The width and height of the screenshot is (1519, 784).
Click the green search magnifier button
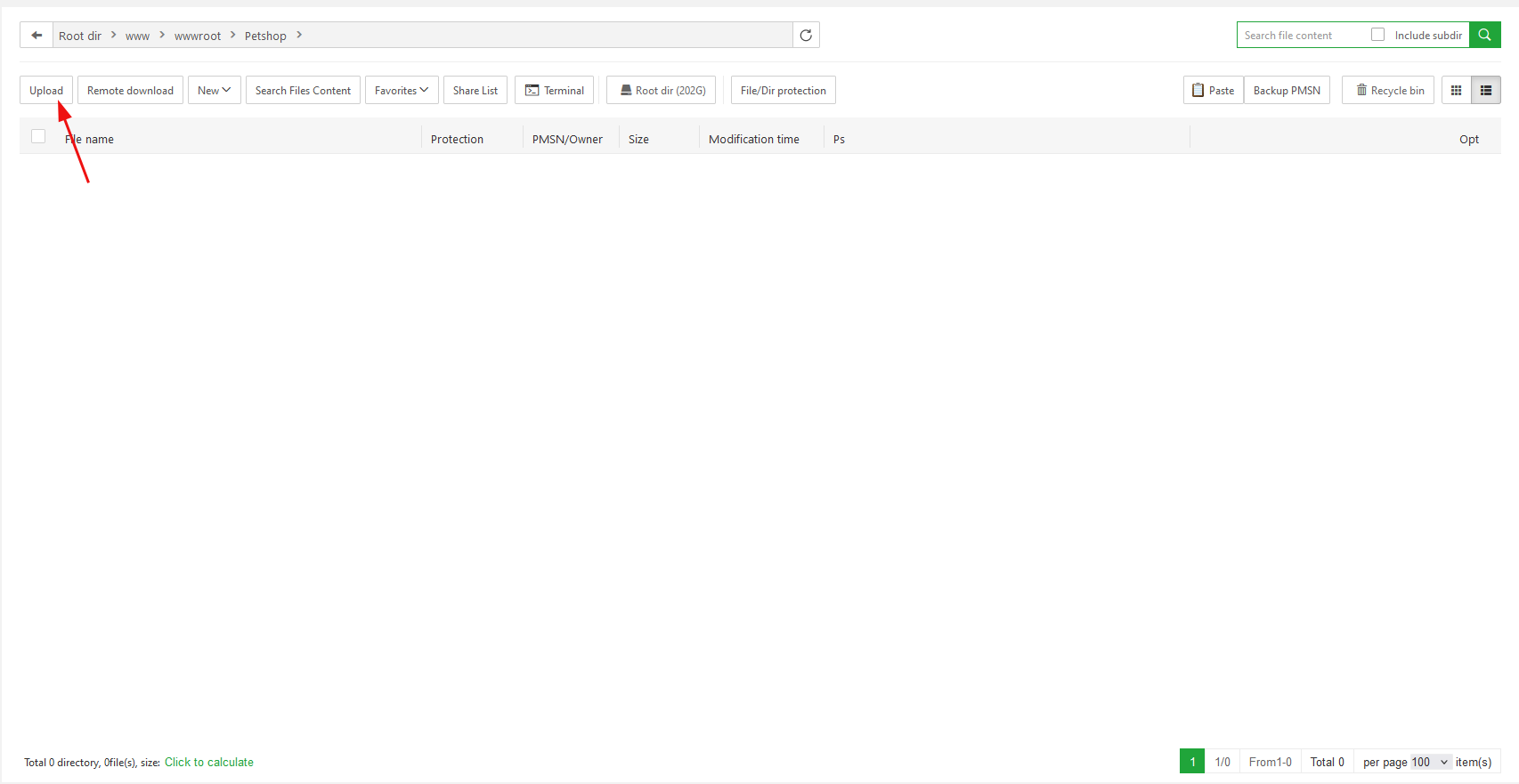click(x=1484, y=36)
